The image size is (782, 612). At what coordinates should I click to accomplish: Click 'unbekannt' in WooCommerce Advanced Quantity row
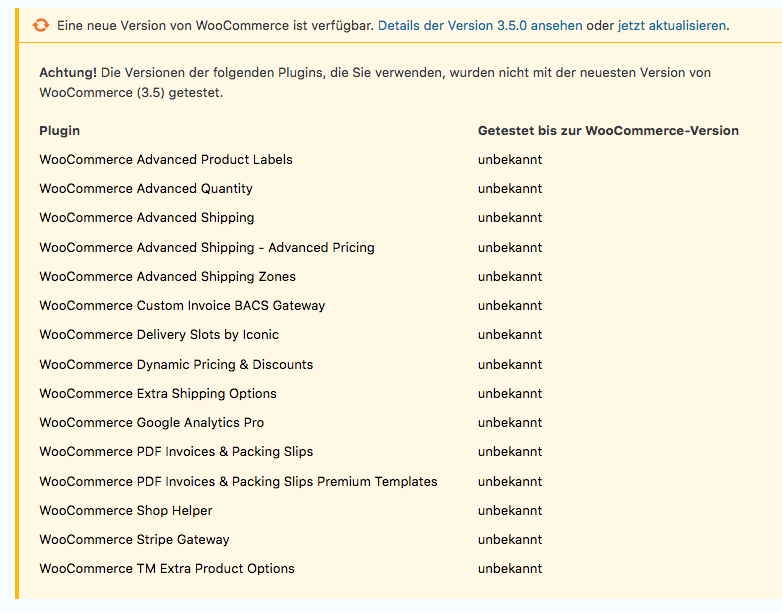(x=510, y=189)
